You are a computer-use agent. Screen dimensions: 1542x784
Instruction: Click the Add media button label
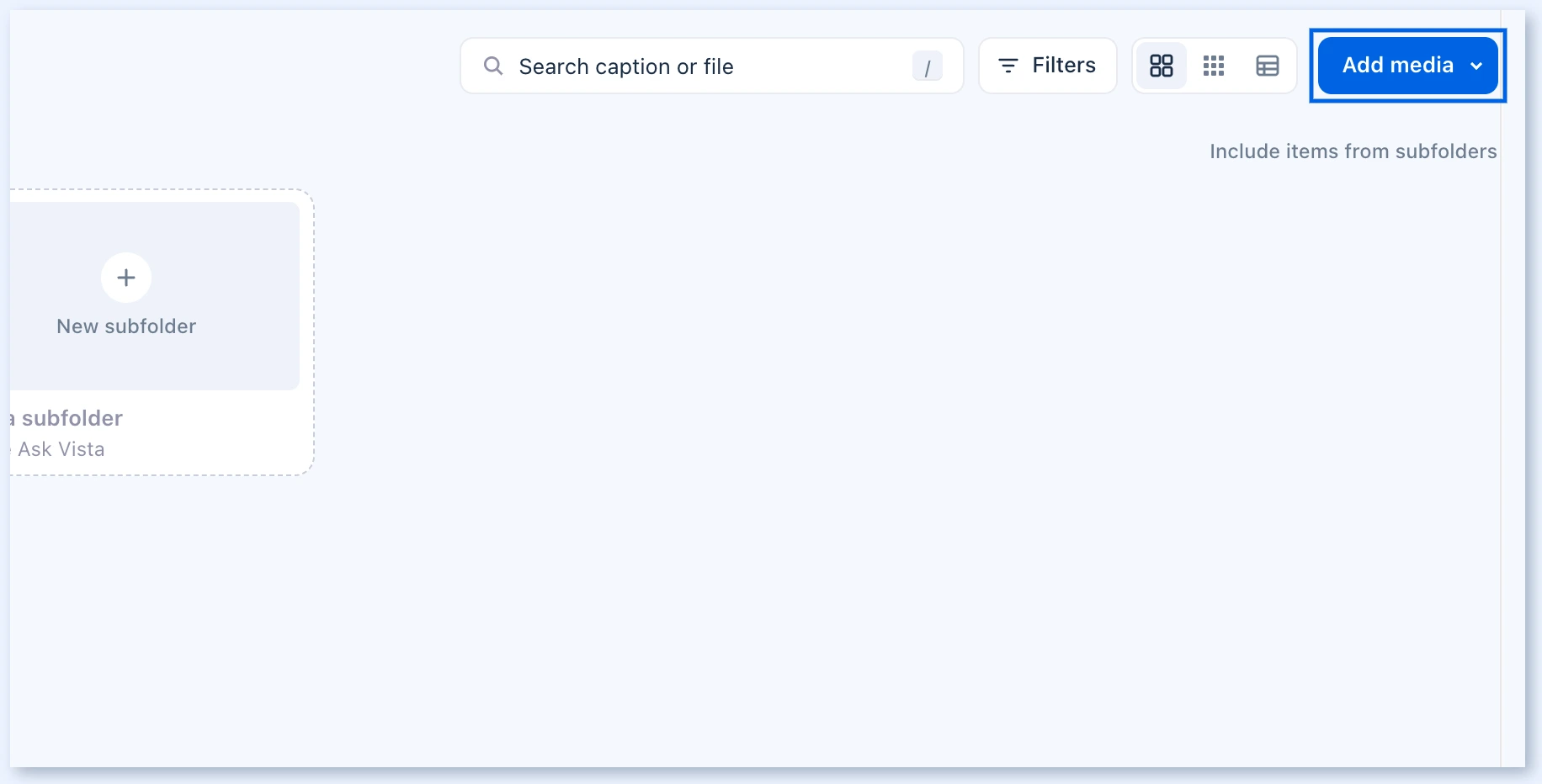pos(1398,65)
